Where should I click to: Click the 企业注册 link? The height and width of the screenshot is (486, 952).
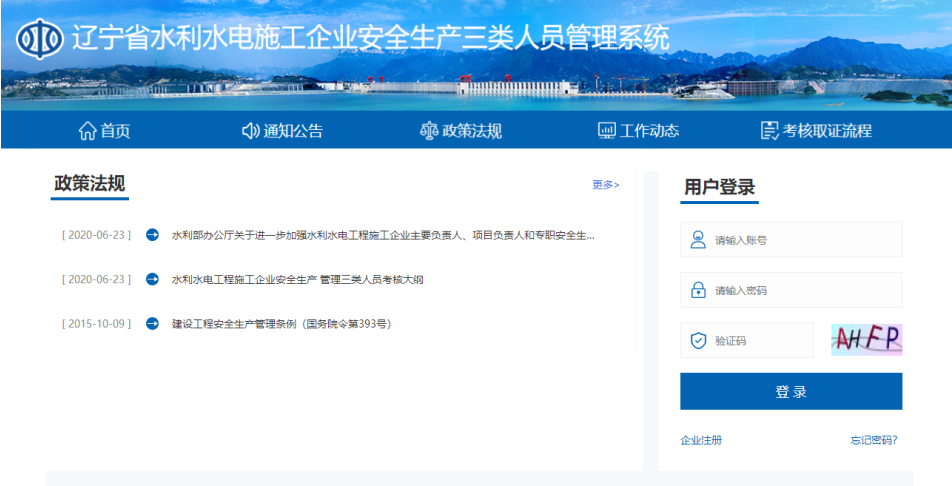701,440
